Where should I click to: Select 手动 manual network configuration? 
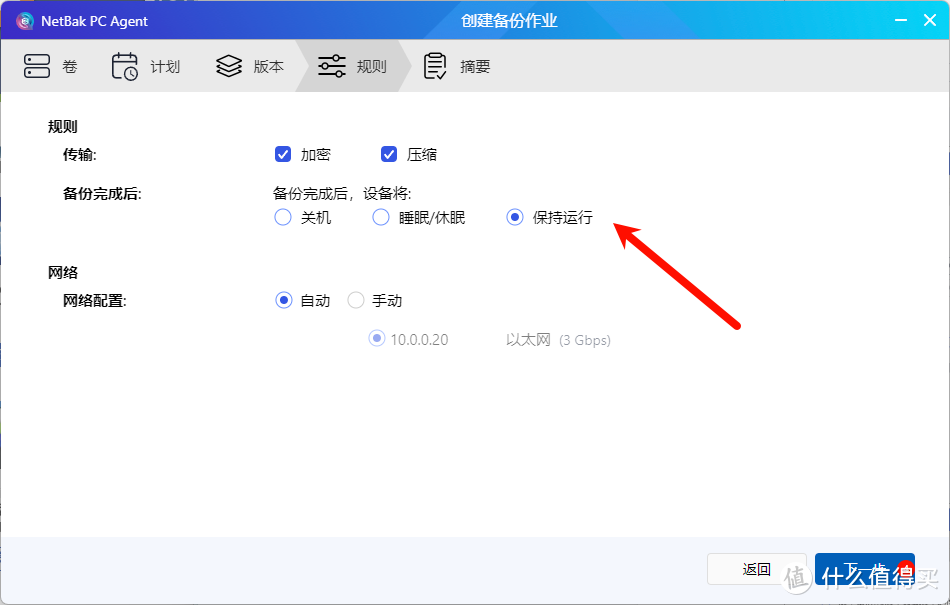click(355, 299)
